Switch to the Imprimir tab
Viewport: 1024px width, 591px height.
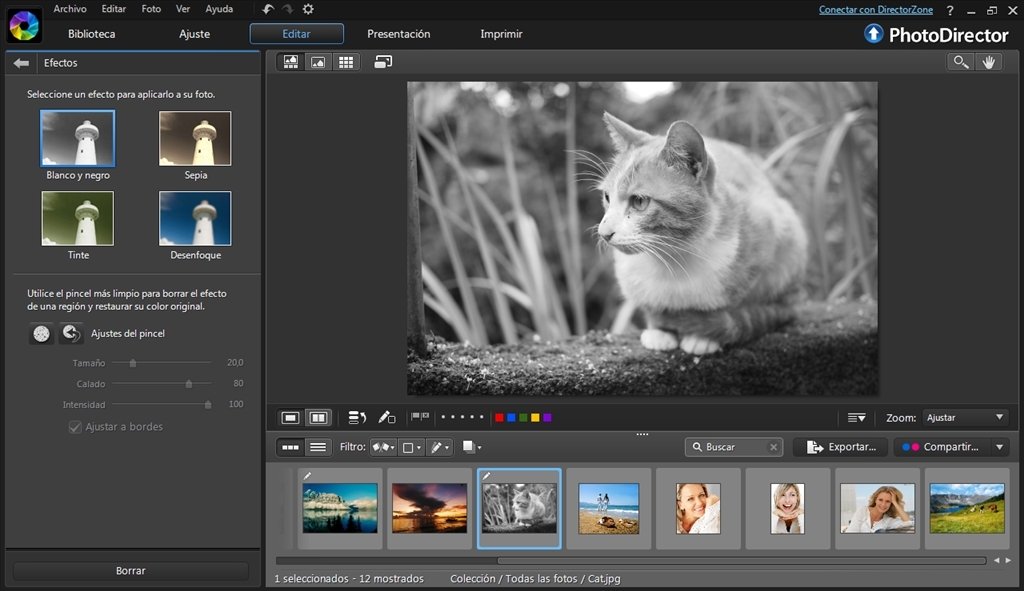(x=501, y=34)
